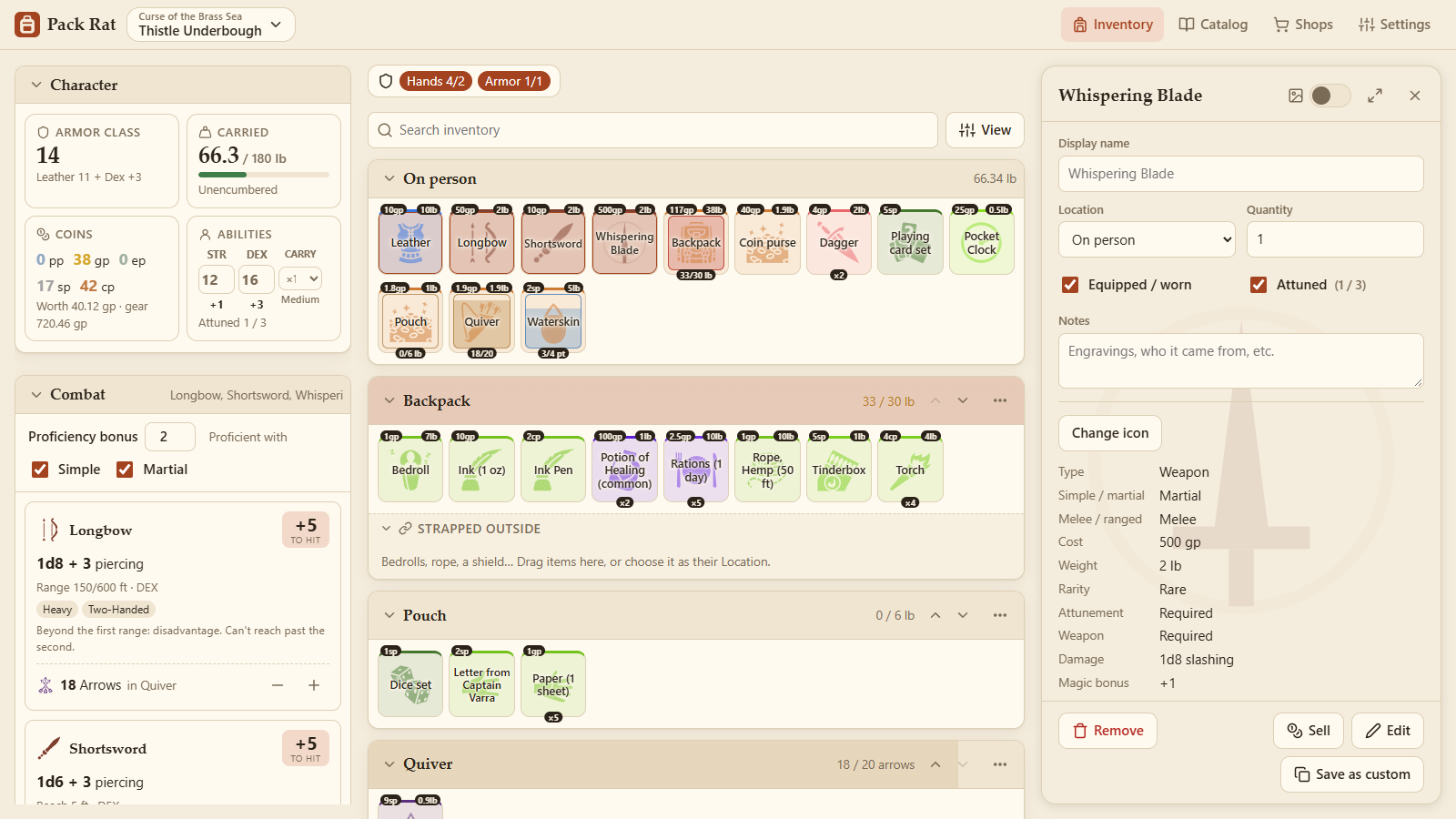Open the Settings tab
This screenshot has height=819, width=1456.
(x=1394, y=25)
